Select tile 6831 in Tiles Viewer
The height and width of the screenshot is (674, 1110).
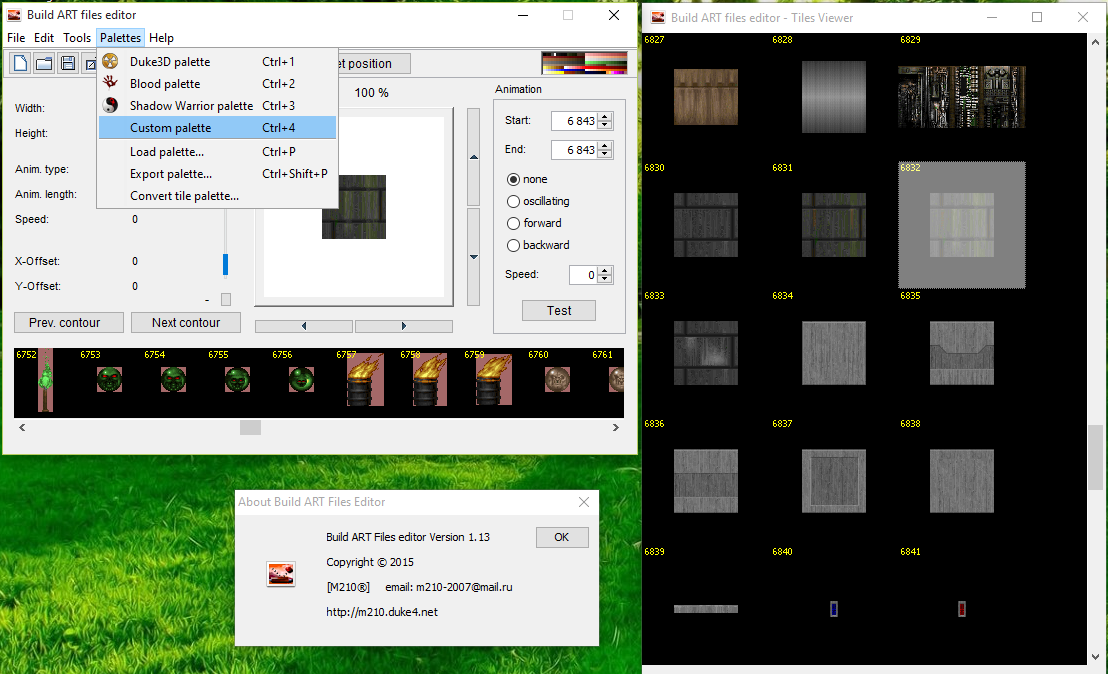pos(834,225)
